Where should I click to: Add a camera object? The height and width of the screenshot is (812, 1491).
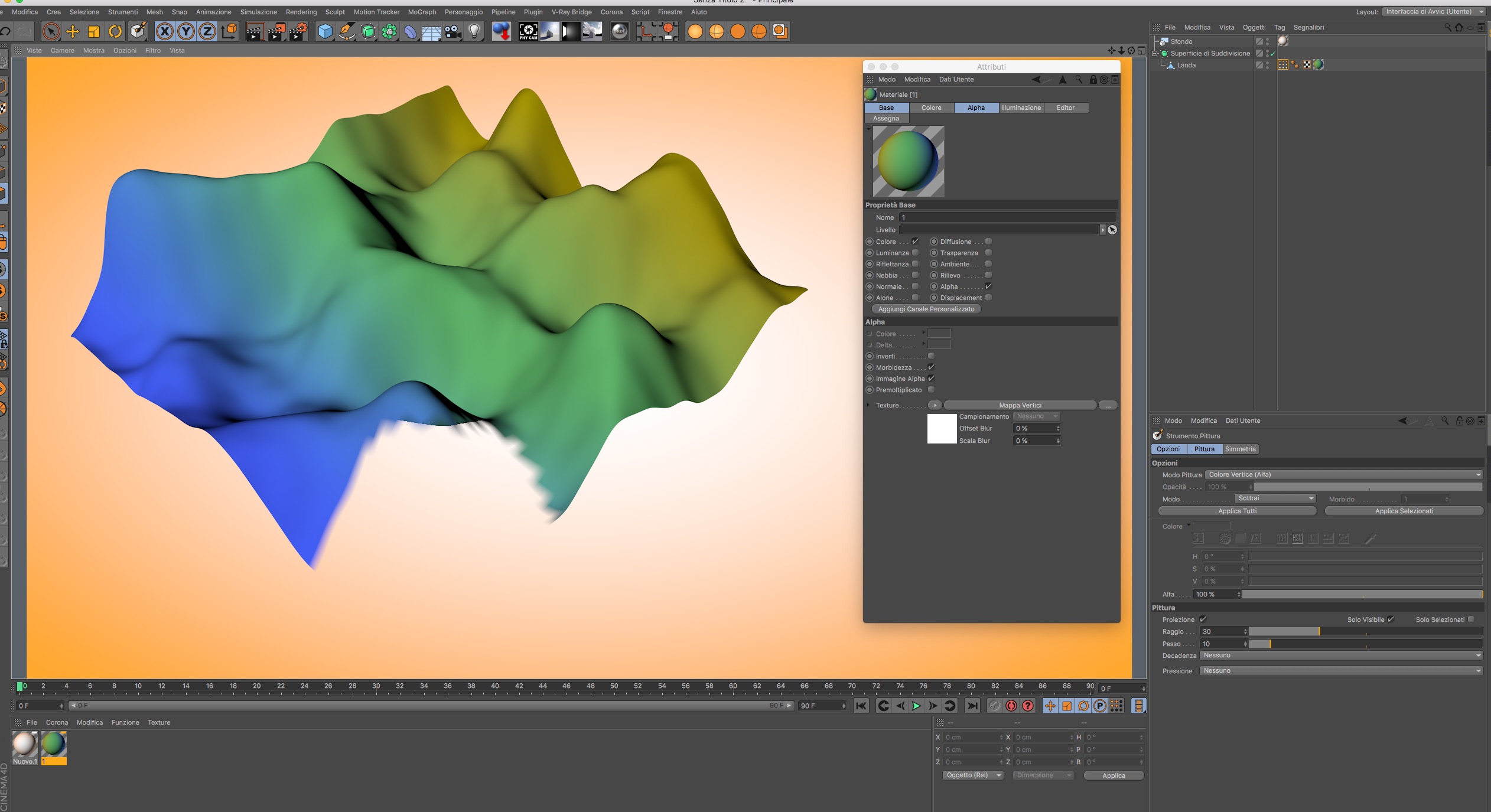pyautogui.click(x=453, y=31)
